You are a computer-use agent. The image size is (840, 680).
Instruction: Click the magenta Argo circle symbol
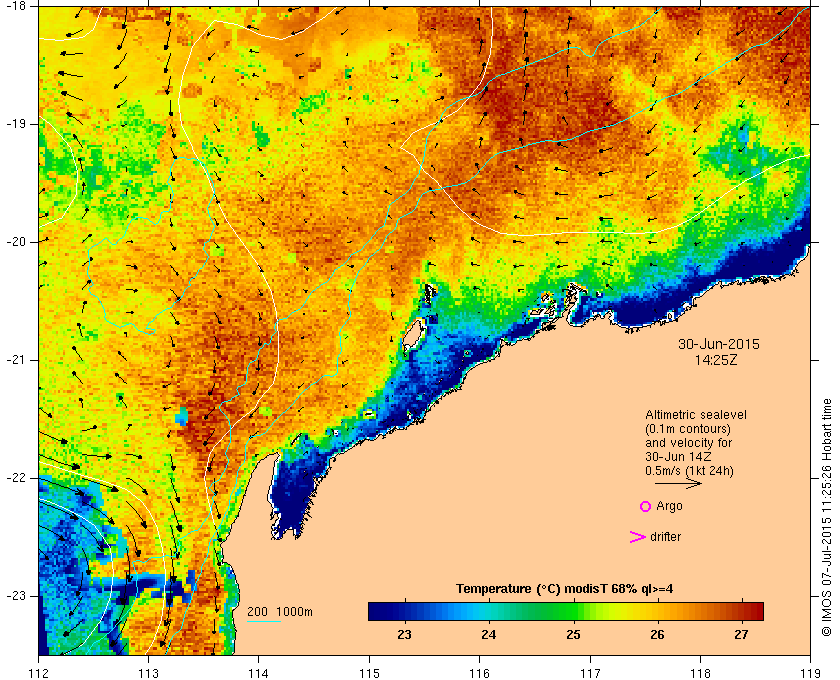[x=646, y=506]
